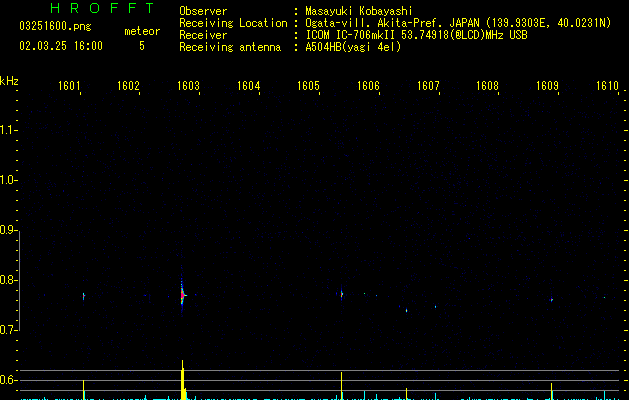
Task: Click the meteor count value 5
Action: 142,46
